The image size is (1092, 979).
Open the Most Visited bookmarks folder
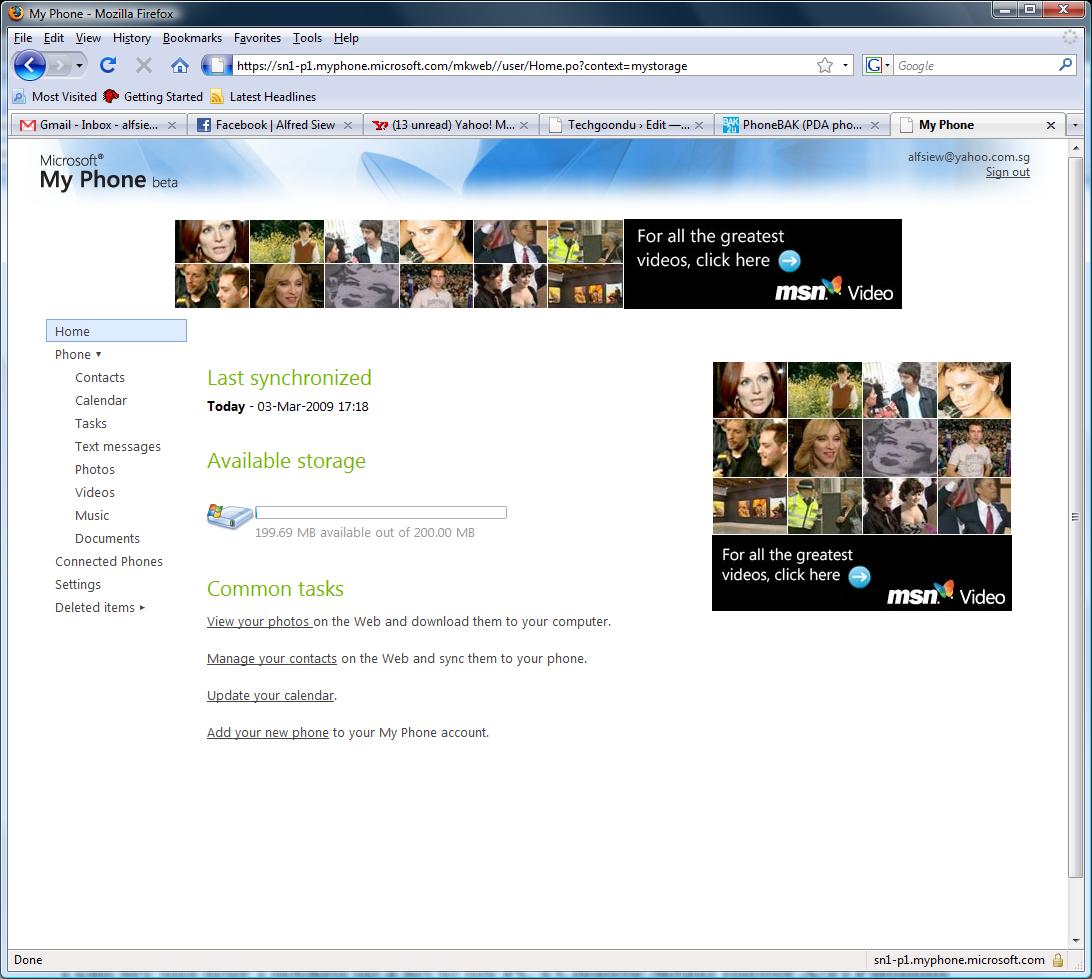pyautogui.click(x=56, y=97)
